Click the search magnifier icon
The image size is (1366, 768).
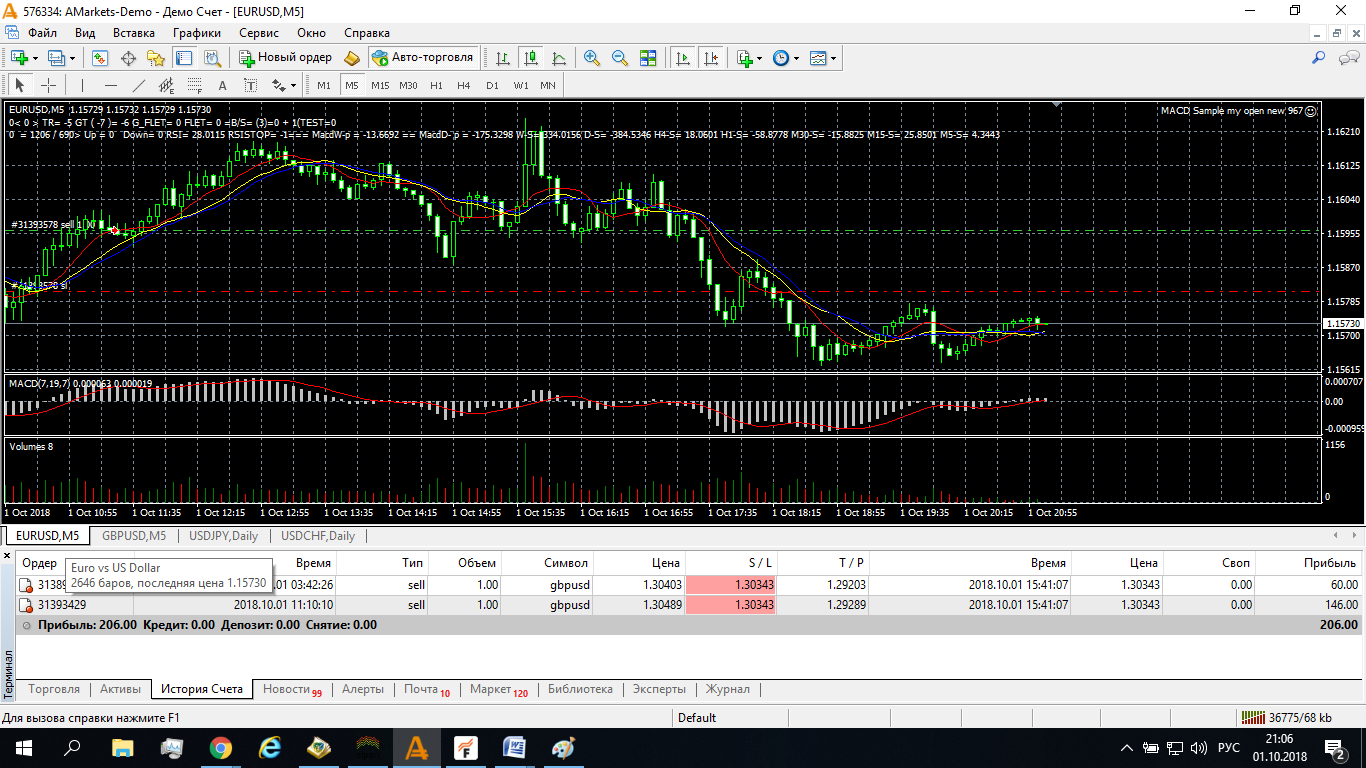1318,58
